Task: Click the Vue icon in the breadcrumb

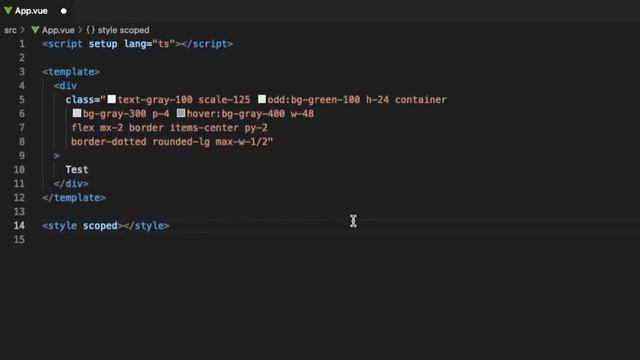Action: [36, 30]
